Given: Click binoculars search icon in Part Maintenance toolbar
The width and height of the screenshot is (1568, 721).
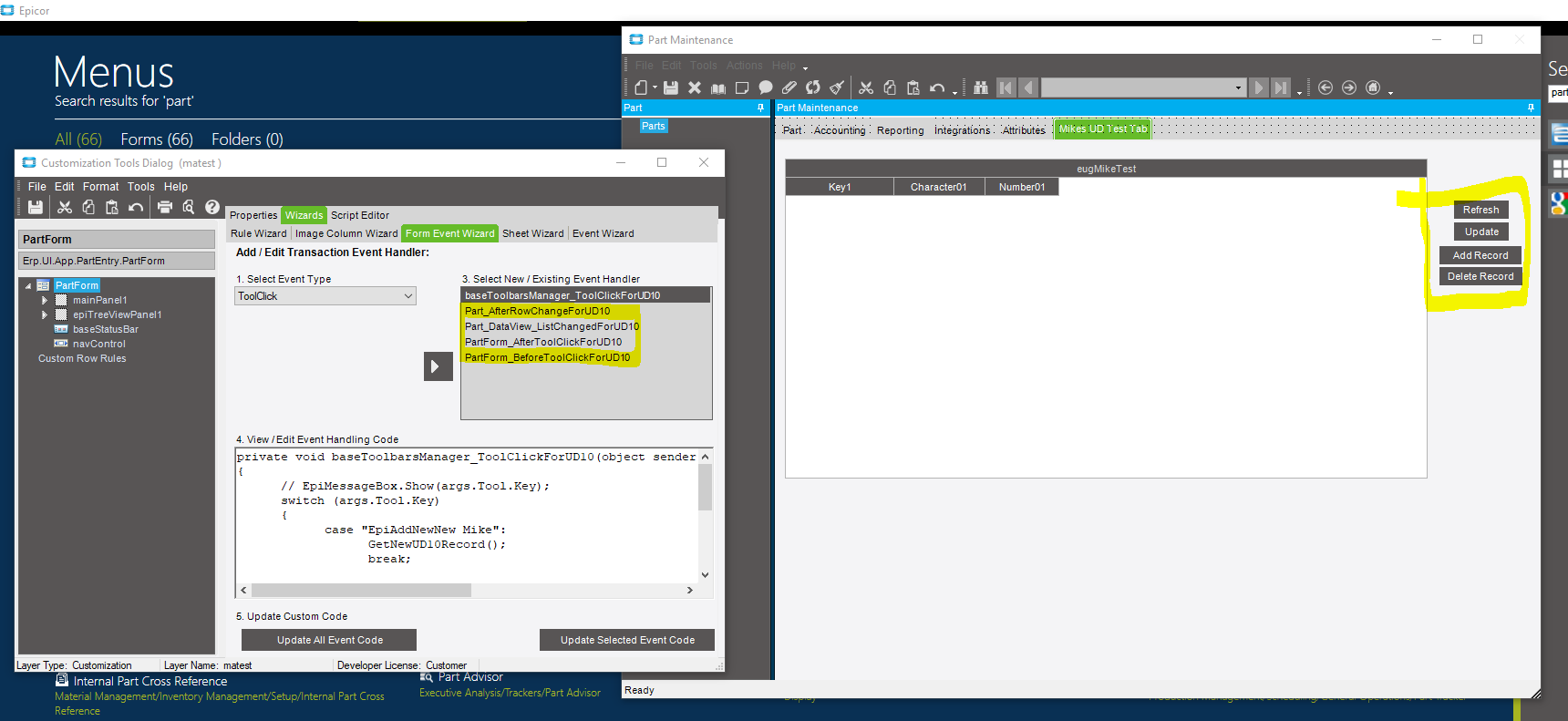Looking at the screenshot, I should (981, 88).
